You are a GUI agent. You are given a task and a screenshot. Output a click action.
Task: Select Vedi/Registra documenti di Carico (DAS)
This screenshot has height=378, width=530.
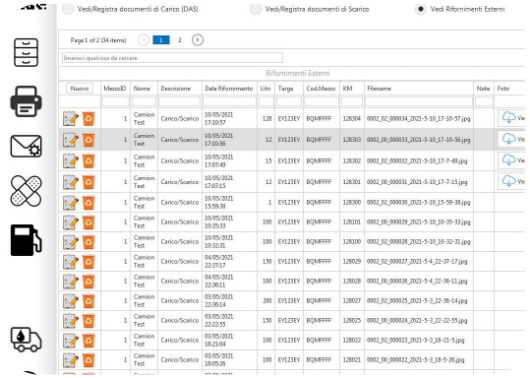(68, 9)
